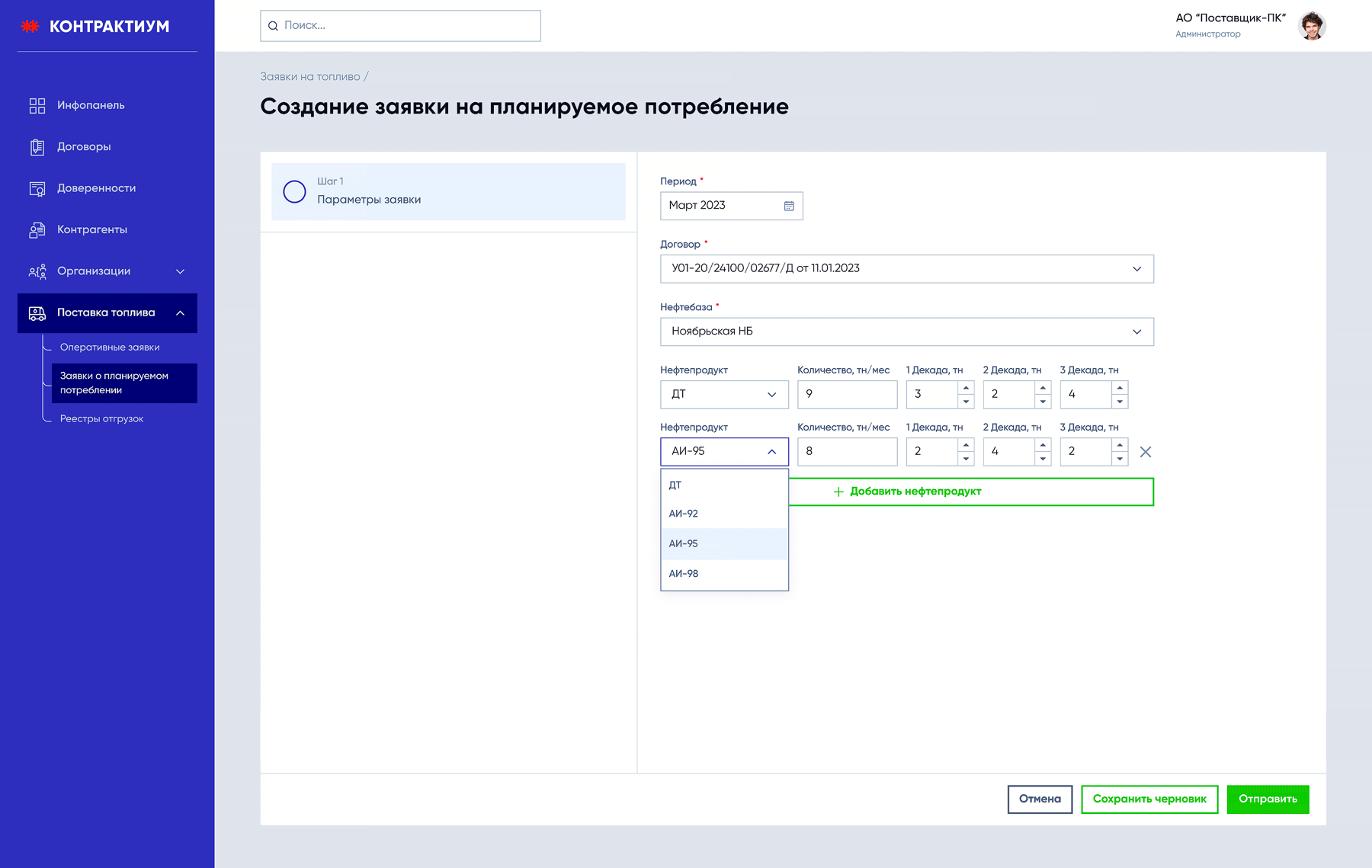Open the Доверенности section
Screen dimensions: 1372x868
click(96, 188)
